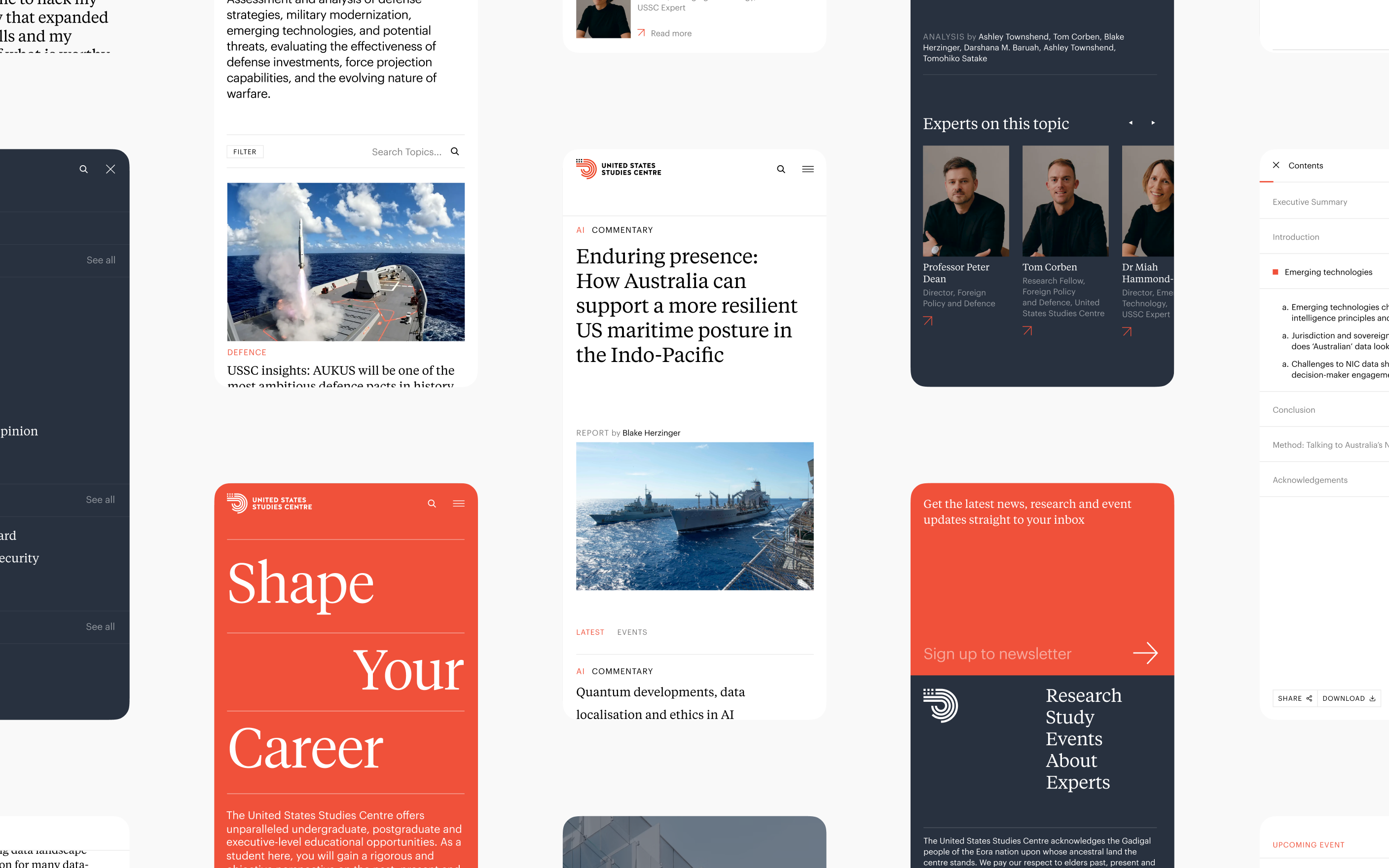
Task: Click the search icon in the filter bar
Action: pos(454,152)
